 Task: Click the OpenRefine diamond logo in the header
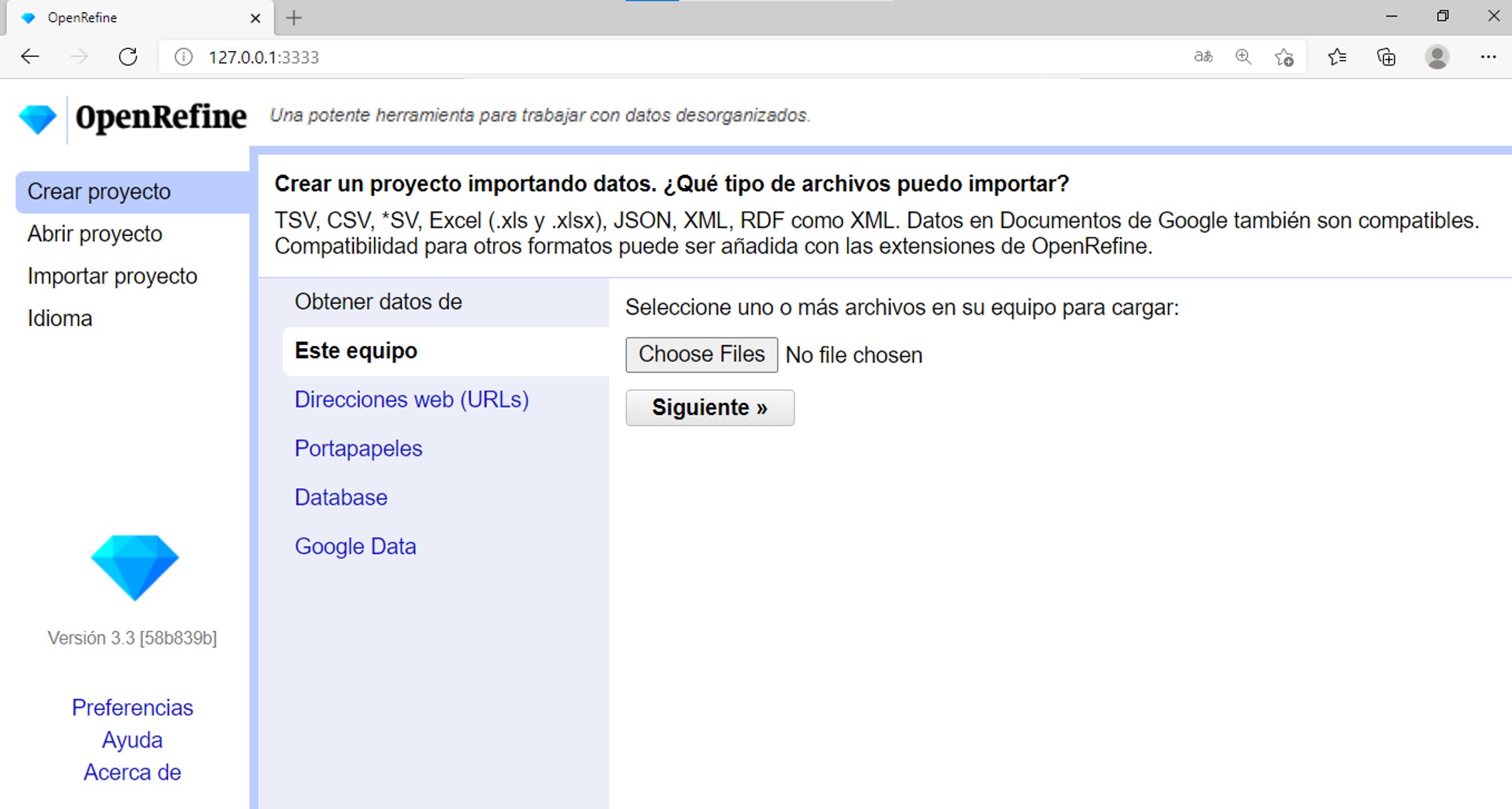click(x=37, y=119)
